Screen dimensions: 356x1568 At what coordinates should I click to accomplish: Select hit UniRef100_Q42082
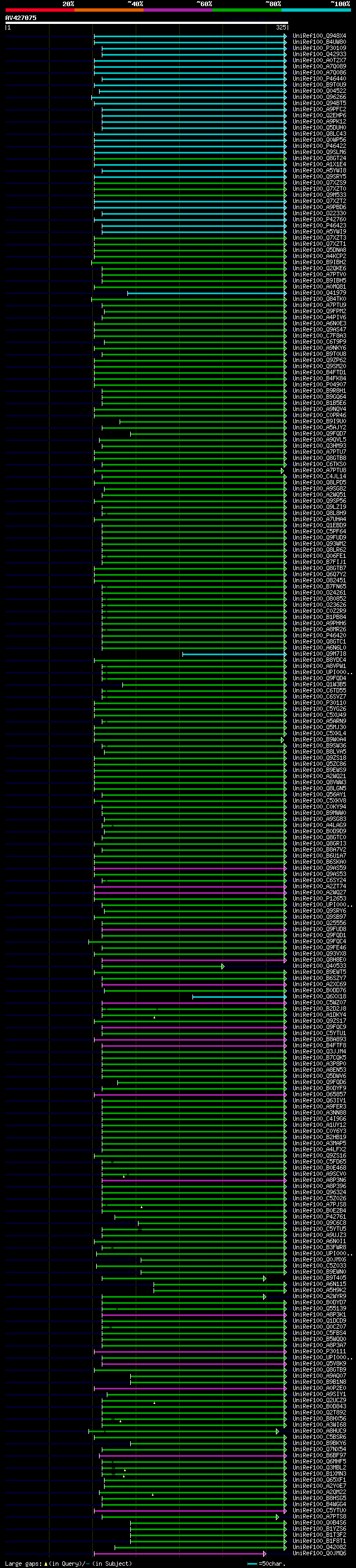click(319, 1547)
